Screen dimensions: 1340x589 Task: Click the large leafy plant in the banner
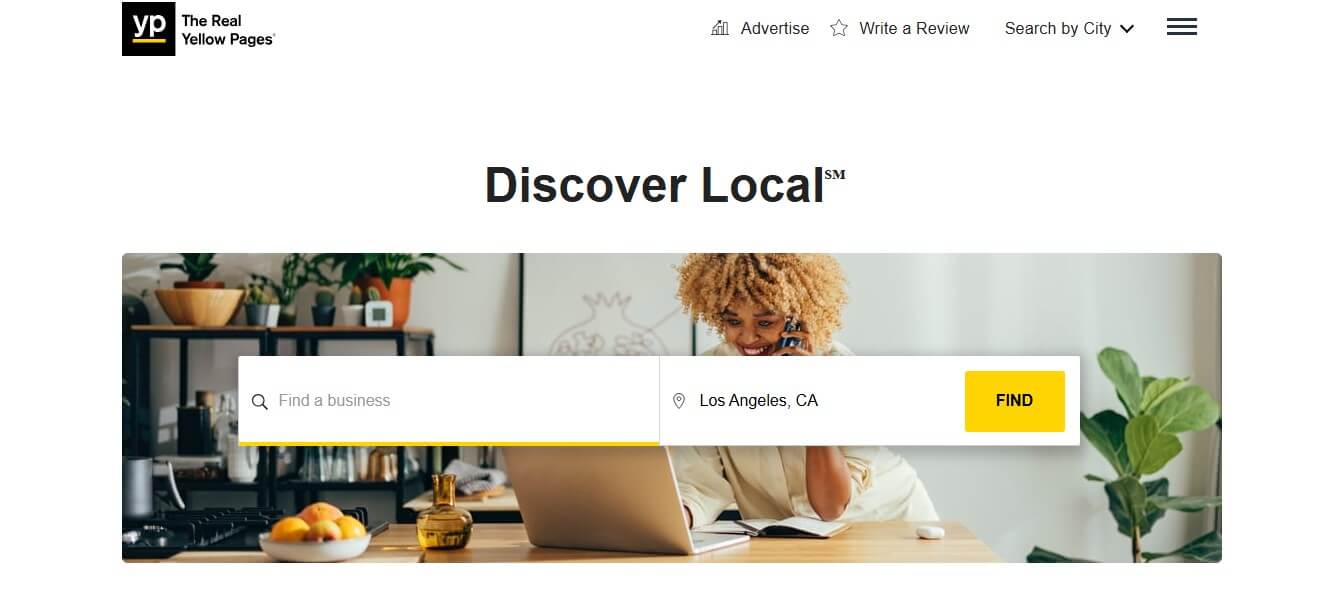point(1150,450)
